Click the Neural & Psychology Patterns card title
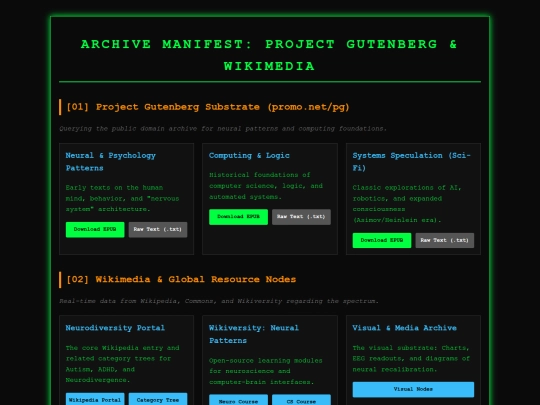Screen dimensions: 540x405 (111, 162)
